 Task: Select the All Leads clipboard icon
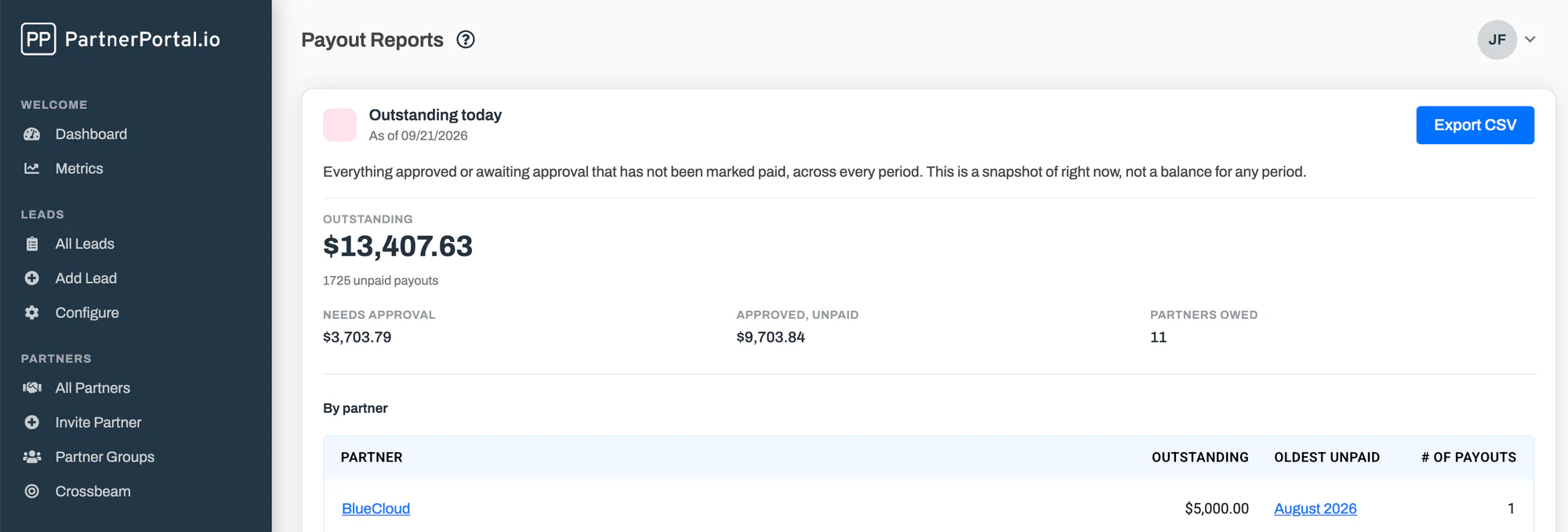pyautogui.click(x=32, y=244)
